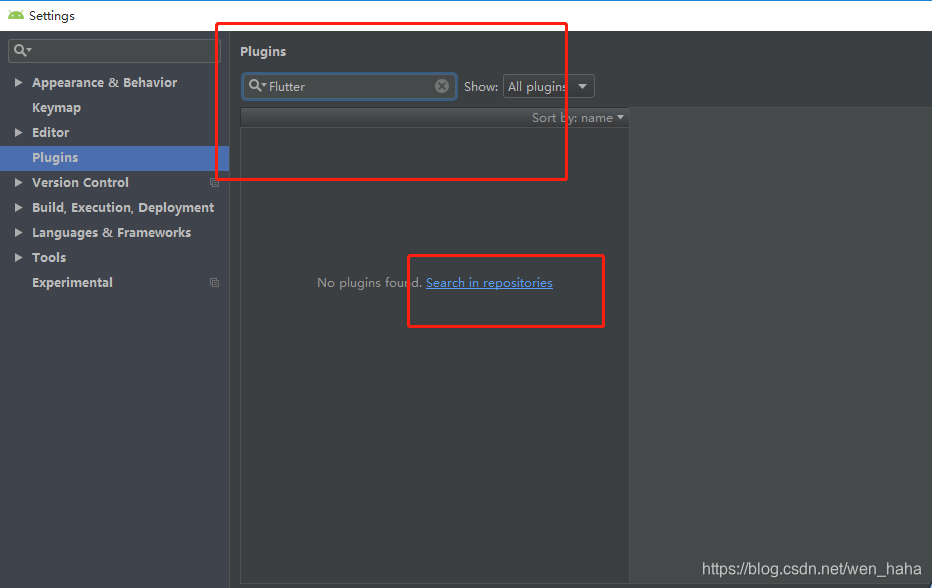The height and width of the screenshot is (588, 932).
Task: Click the Settings window title
Action: click(52, 15)
